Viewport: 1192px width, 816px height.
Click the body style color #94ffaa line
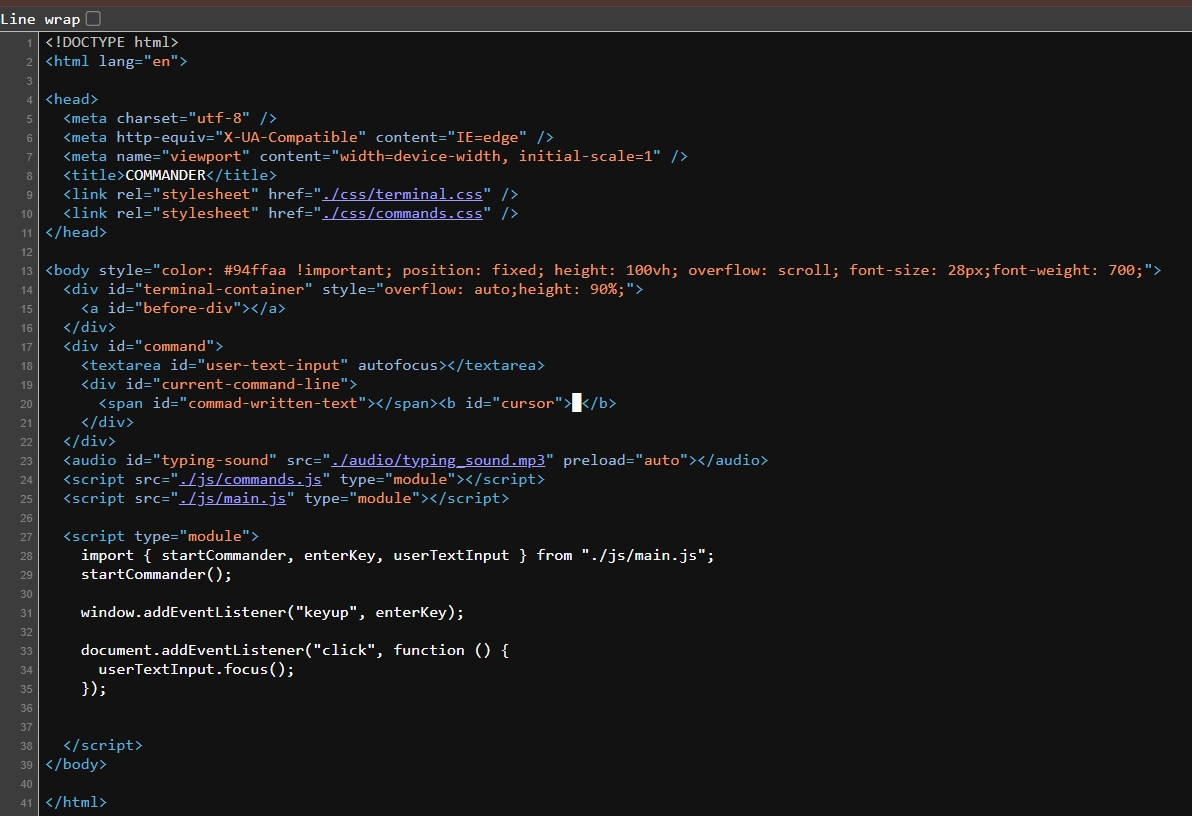click(604, 270)
